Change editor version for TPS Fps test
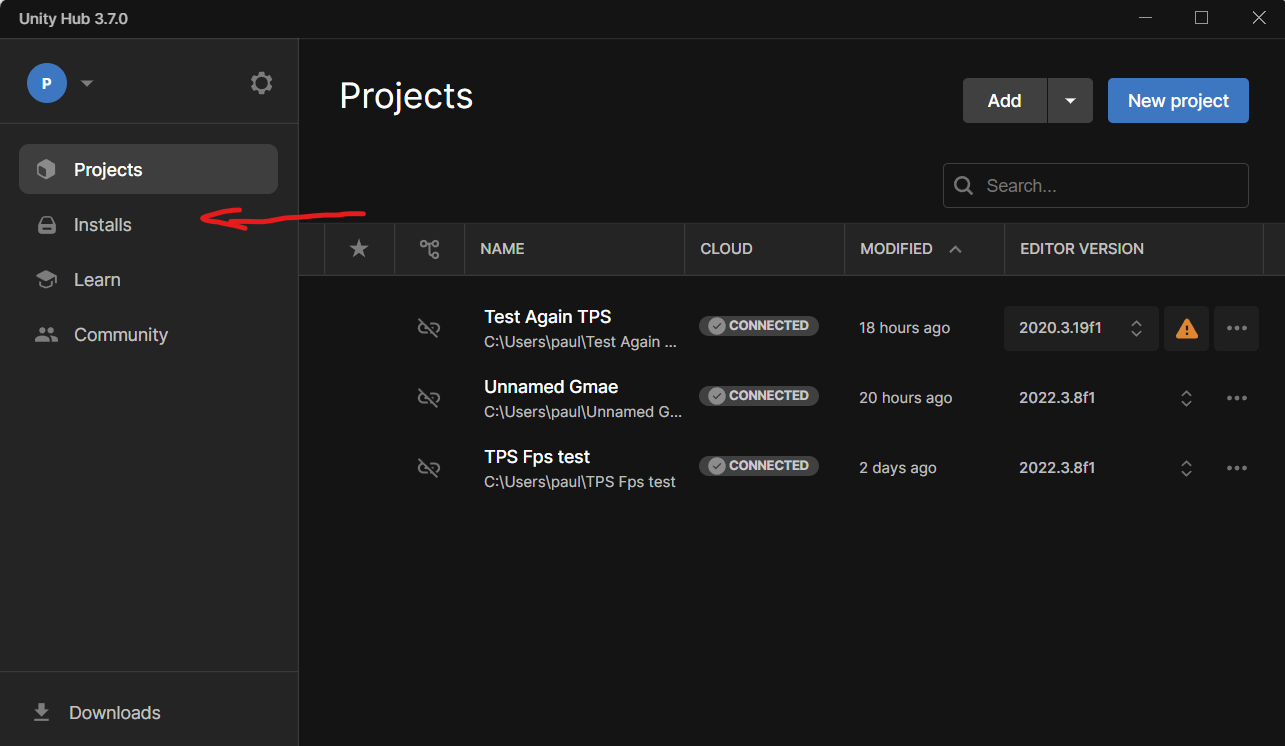This screenshot has height=746, width=1285. point(1186,468)
